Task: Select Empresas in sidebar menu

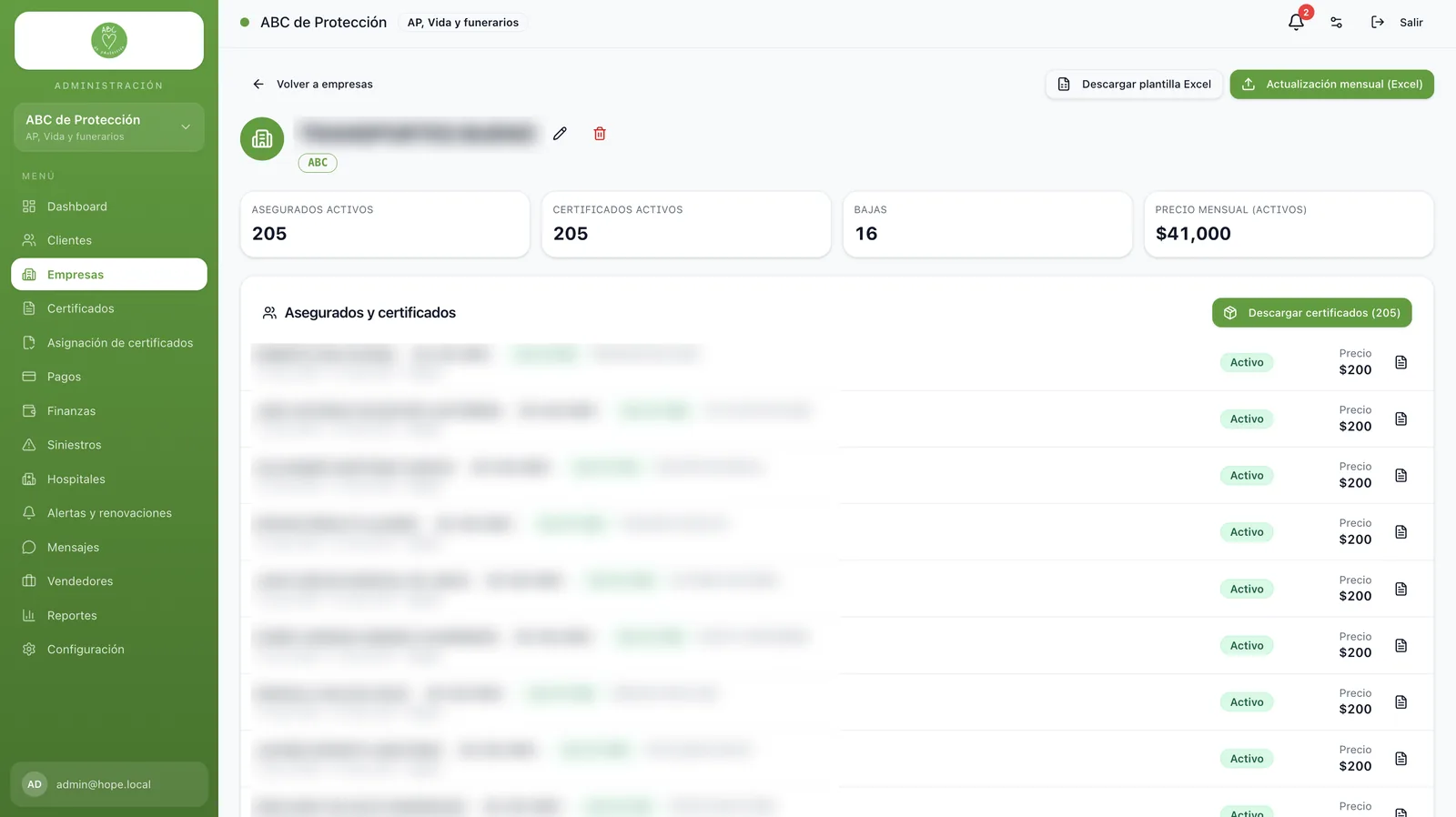Action: 109,274
